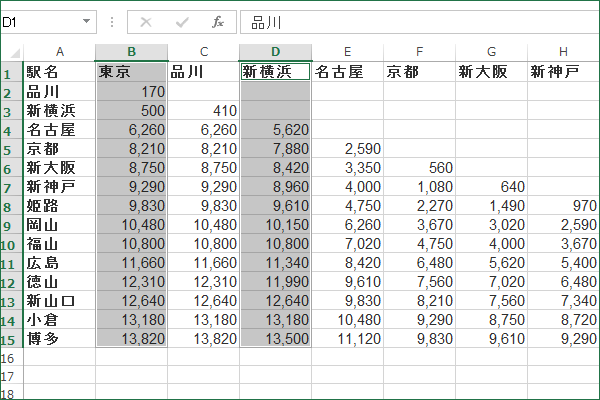Image resolution: width=600 pixels, height=400 pixels.
Task: Click cell H13 with value 7,340
Action: point(563,300)
